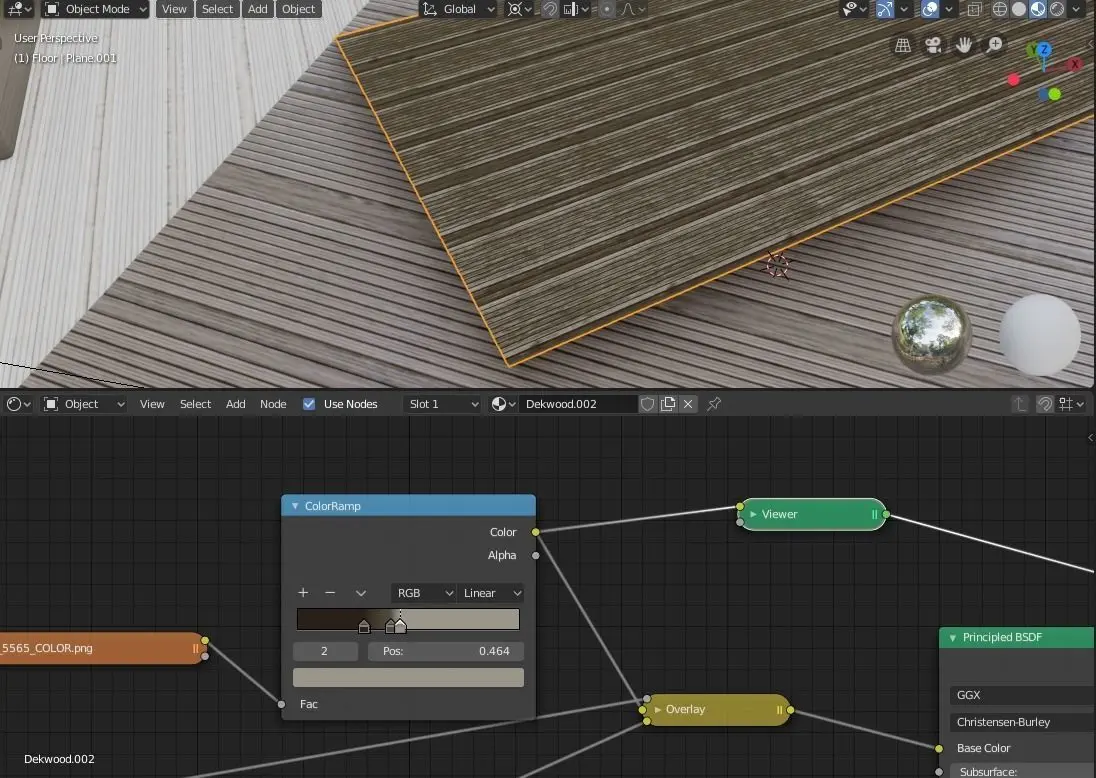
Task: Open proportional falloff curve menu
Action: click(632, 9)
